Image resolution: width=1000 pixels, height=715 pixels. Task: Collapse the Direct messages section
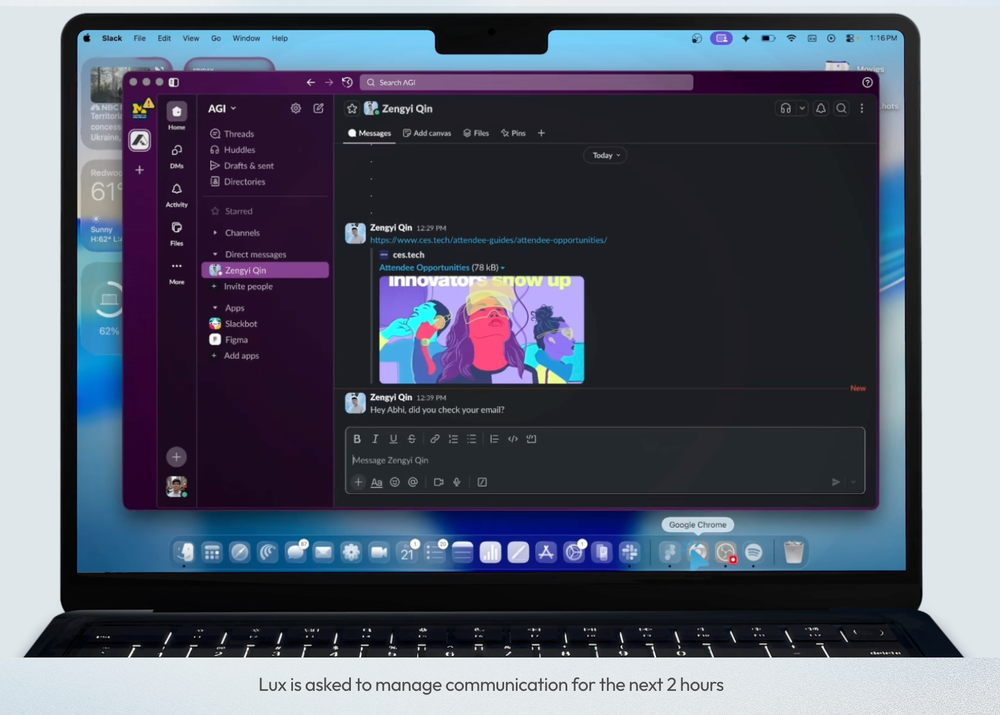pos(213,253)
